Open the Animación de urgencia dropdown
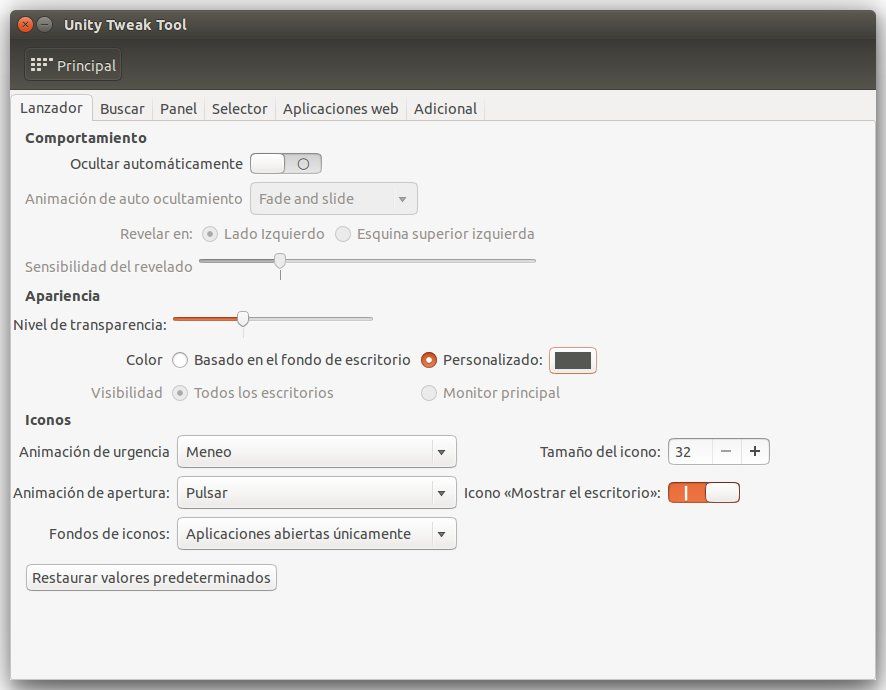 click(316, 452)
